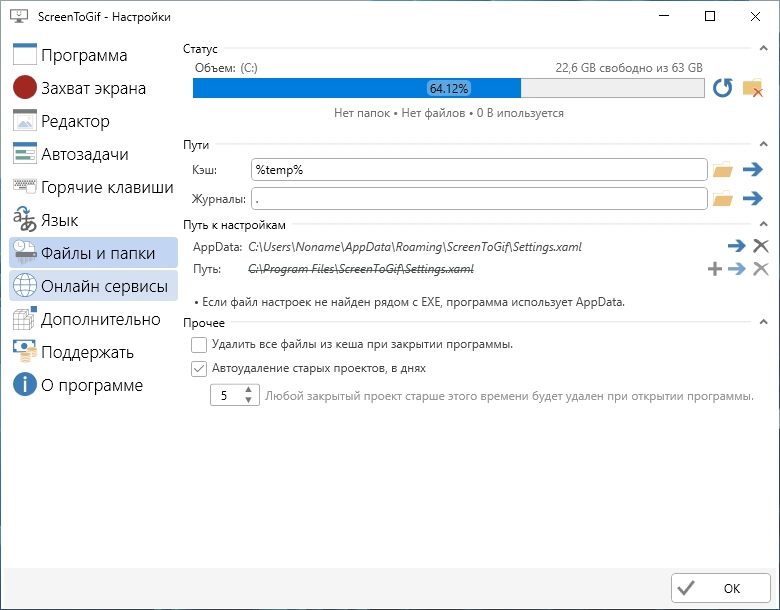Click the language translation icon
The height and width of the screenshot is (610, 780).
[x=24, y=219]
